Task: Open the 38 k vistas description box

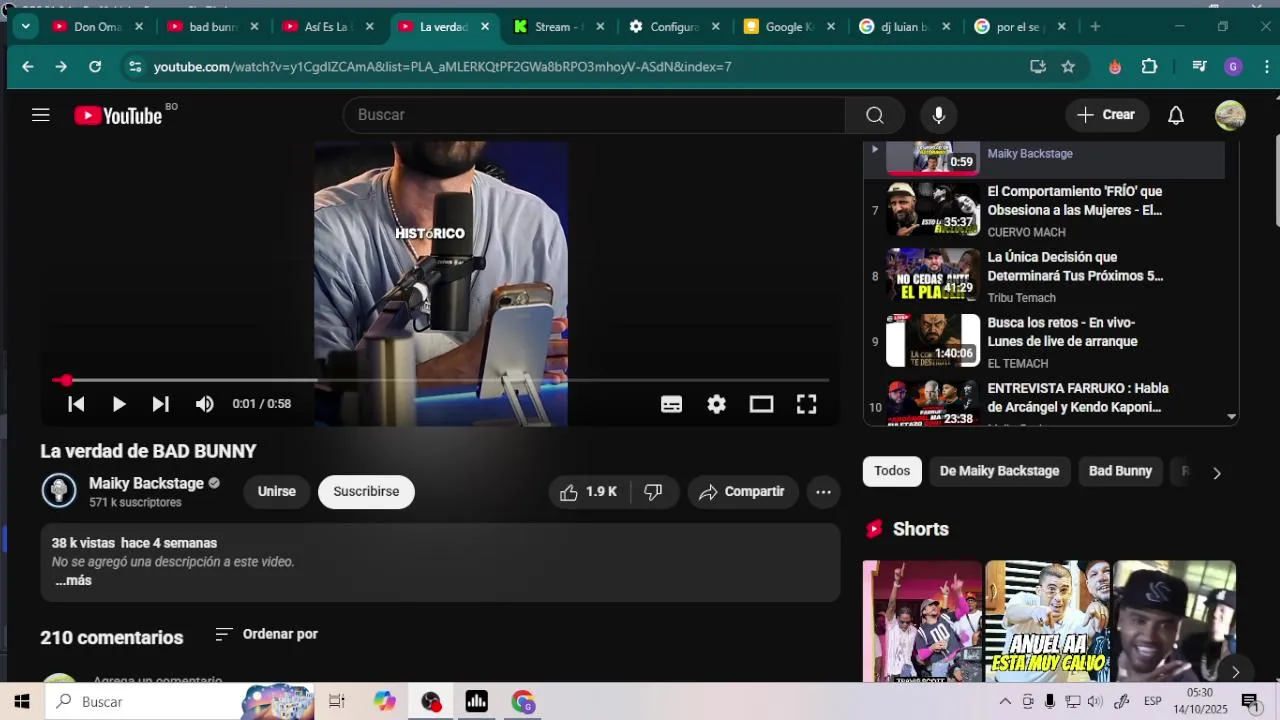Action: 440,562
